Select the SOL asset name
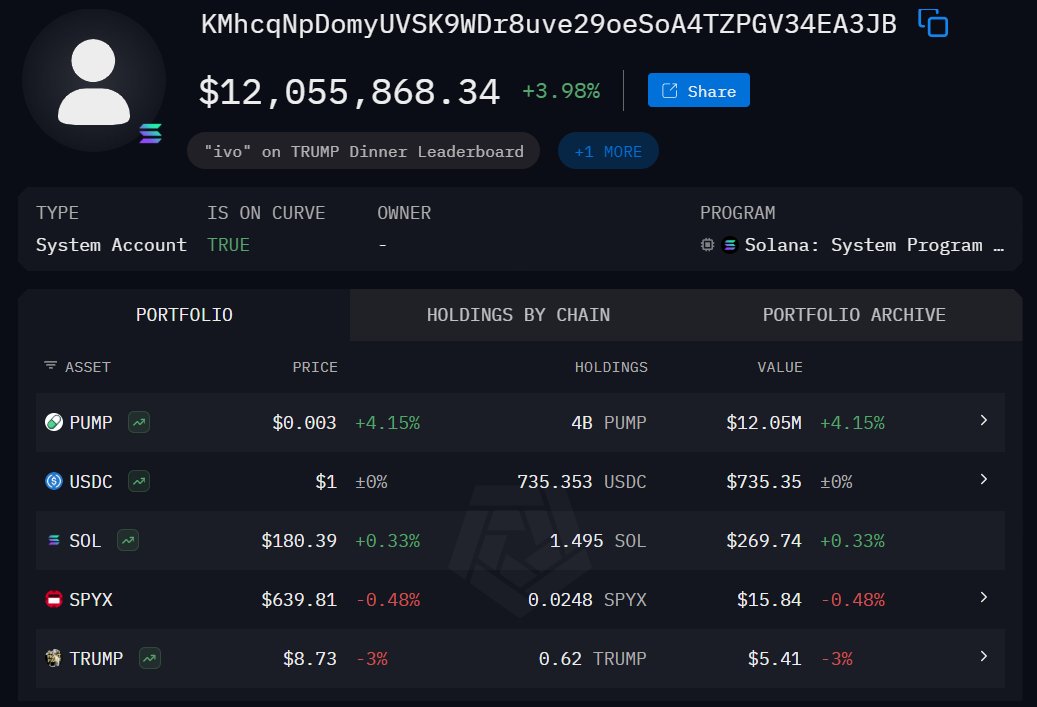Screen dimensions: 1037x707 85,541
